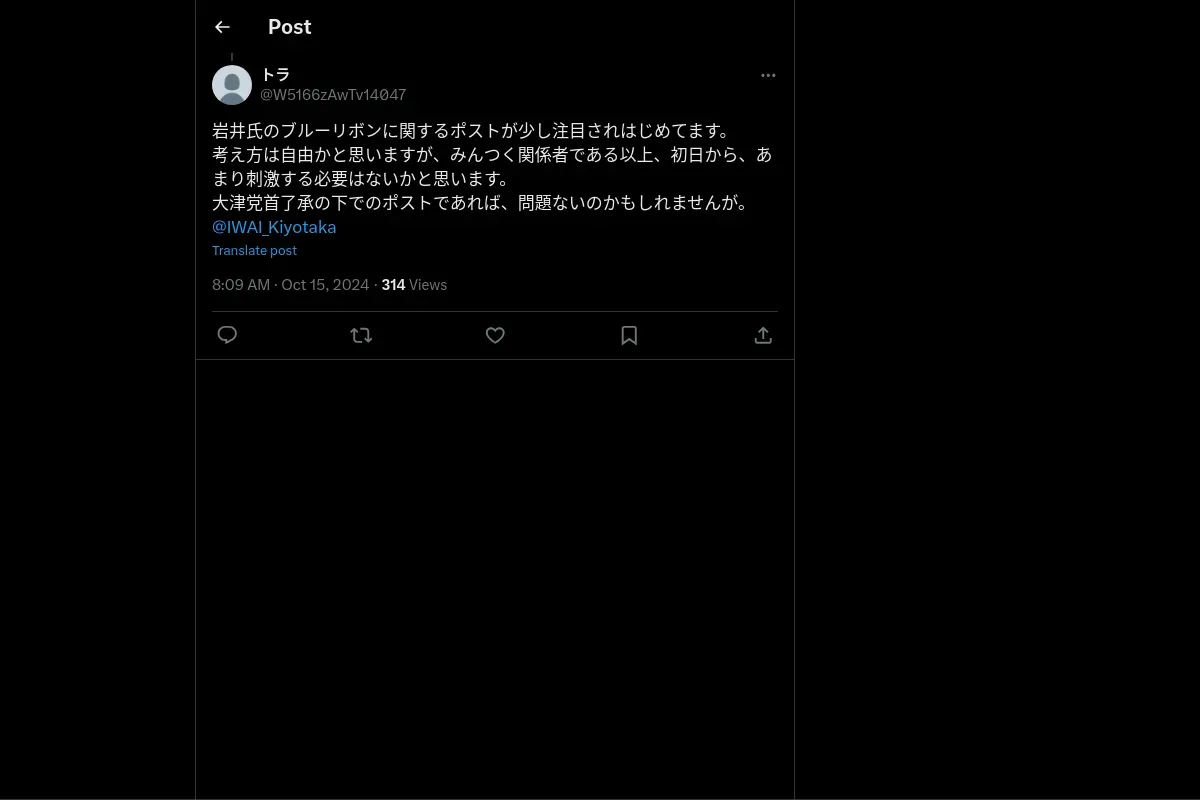The width and height of the screenshot is (1200, 800).
Task: Click the text line starting 岩井氏のブルーリボン
Action: [x=471, y=131]
